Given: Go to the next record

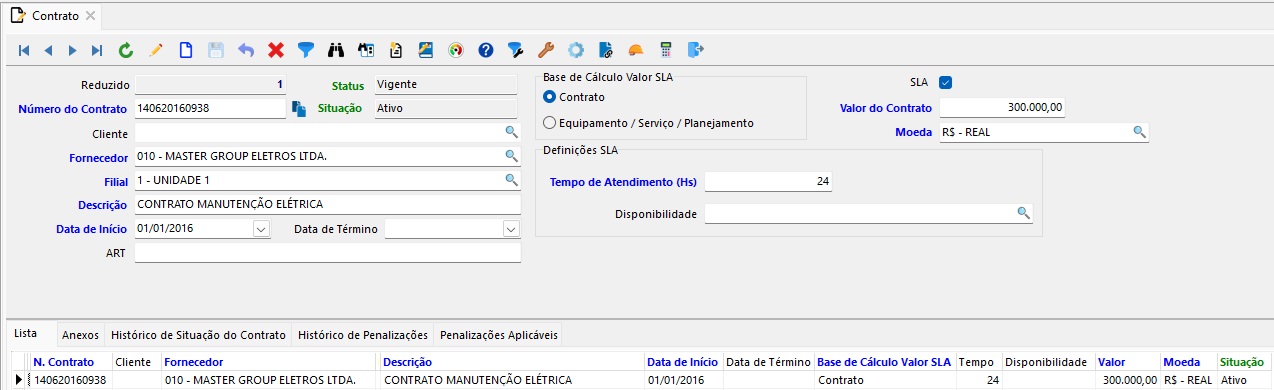Looking at the screenshot, I should pos(72,49).
